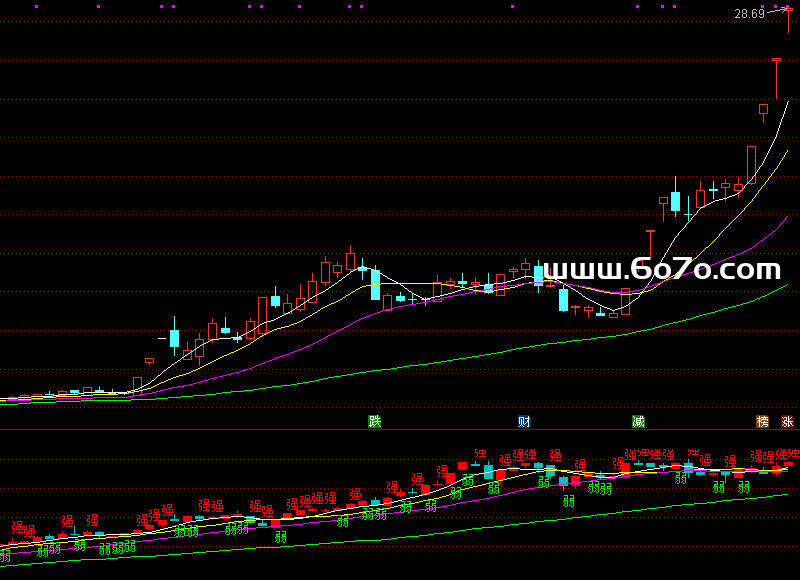Click the leftmost magenta dot at the top
This screenshot has width=800, height=580.
(37, 6)
